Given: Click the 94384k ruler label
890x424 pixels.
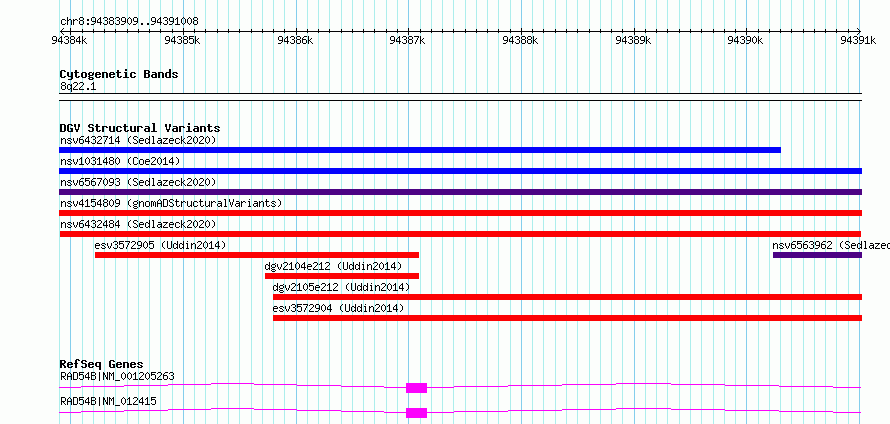Looking at the screenshot, I should 69,40.
